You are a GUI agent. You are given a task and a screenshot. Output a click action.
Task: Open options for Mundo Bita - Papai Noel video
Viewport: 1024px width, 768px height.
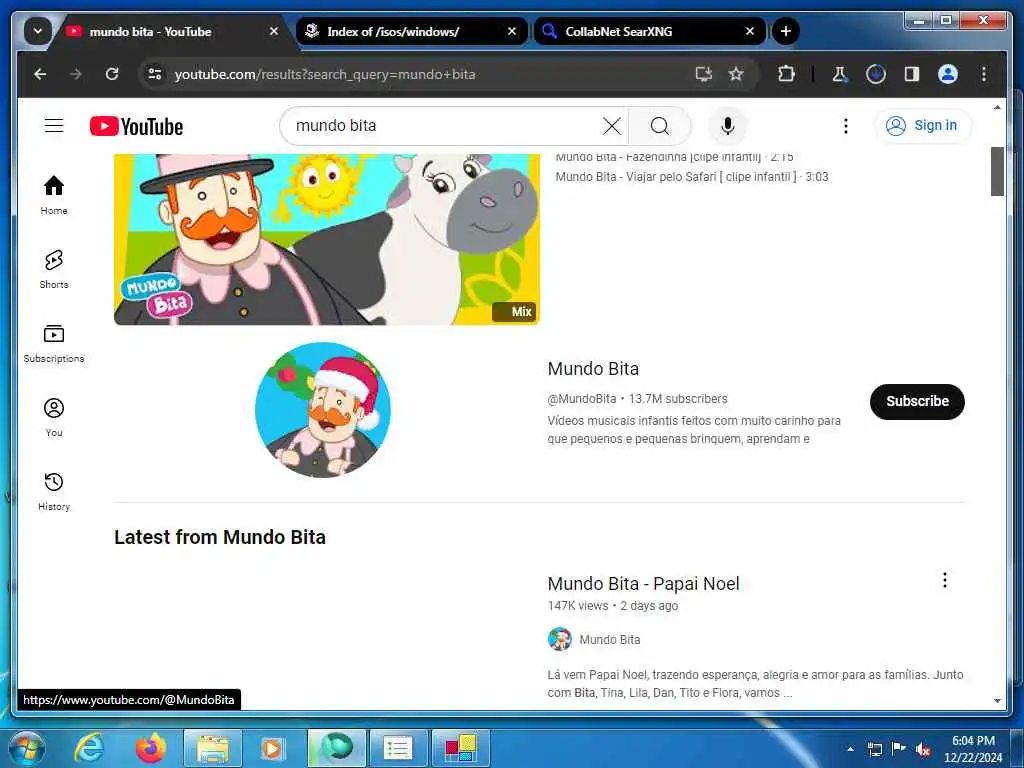(x=944, y=580)
